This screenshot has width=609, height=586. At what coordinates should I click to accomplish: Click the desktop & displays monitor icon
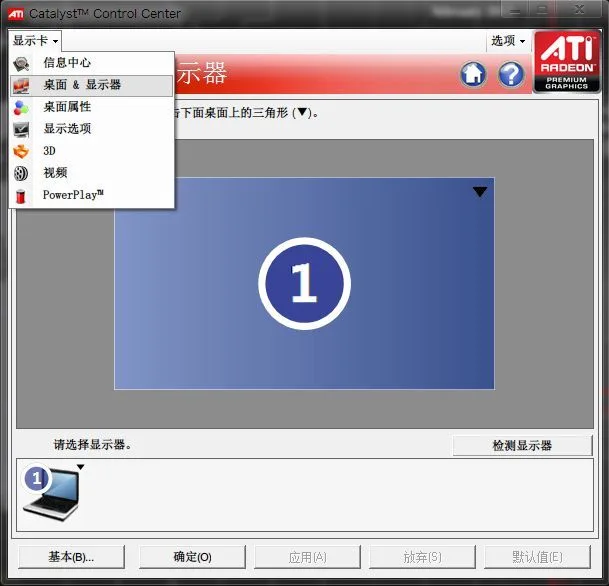click(21, 86)
